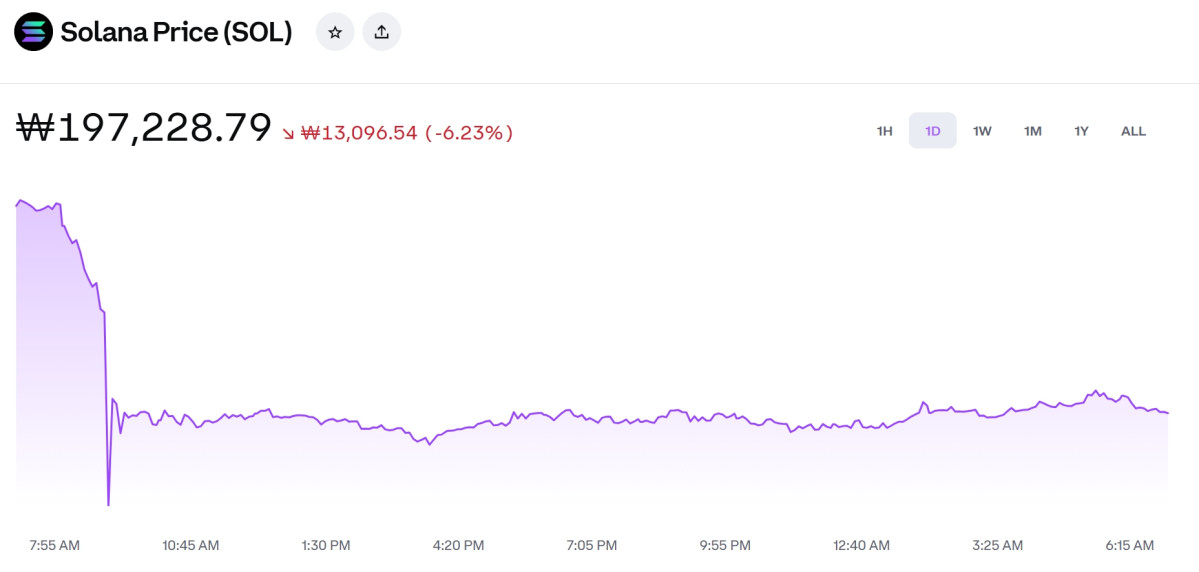Viewport: 1199px width, 572px height.
Task: Click the 4:20 PM time label
Action: pyautogui.click(x=459, y=545)
